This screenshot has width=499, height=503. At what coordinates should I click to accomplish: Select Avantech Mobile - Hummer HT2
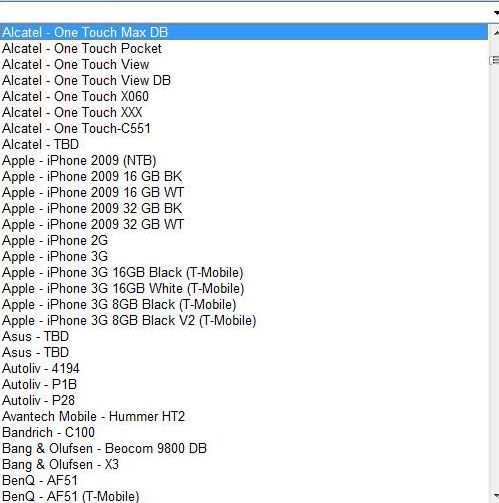tap(244, 416)
